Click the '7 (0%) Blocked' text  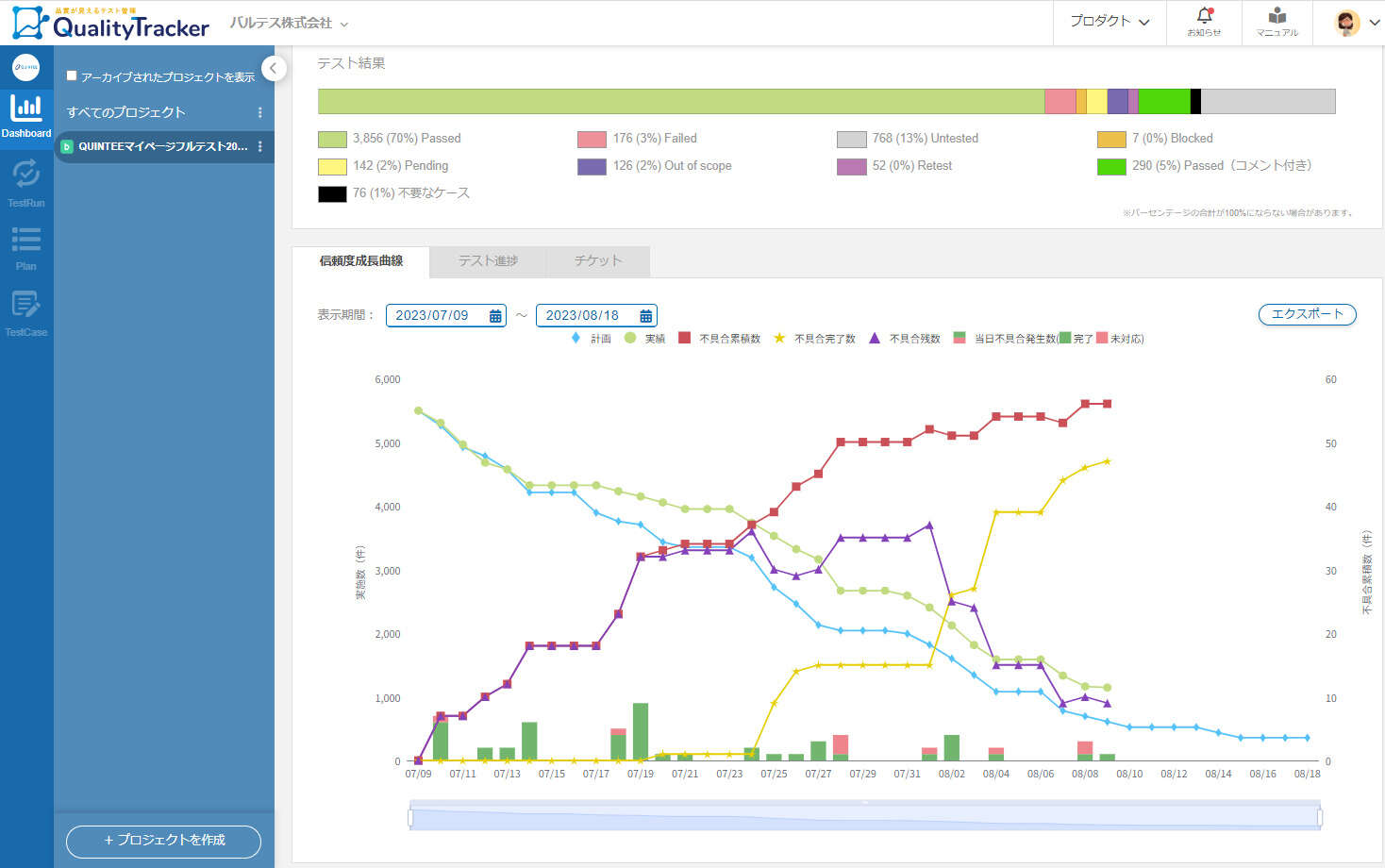1173,139
